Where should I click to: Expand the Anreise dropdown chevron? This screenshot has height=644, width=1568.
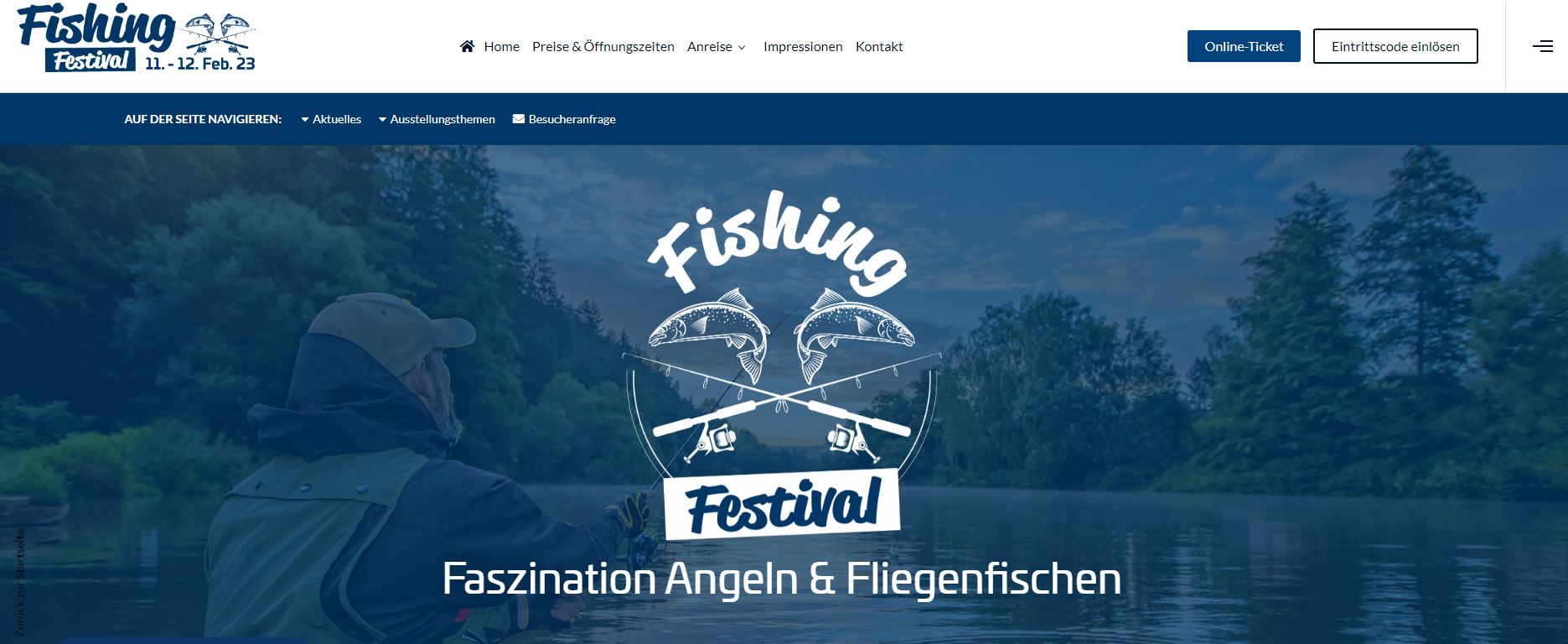(x=742, y=48)
